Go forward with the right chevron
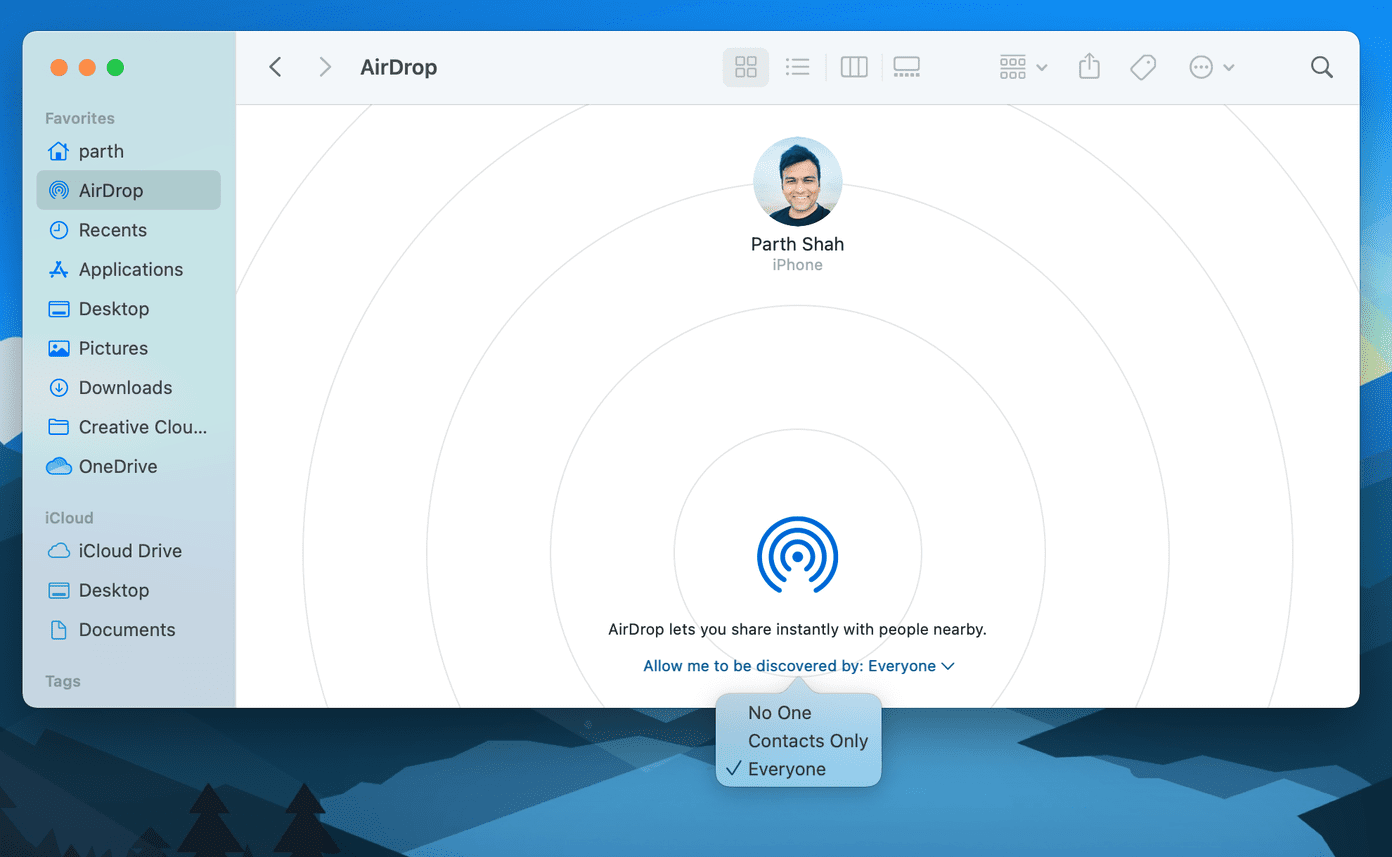The image size is (1392, 857). (324, 67)
